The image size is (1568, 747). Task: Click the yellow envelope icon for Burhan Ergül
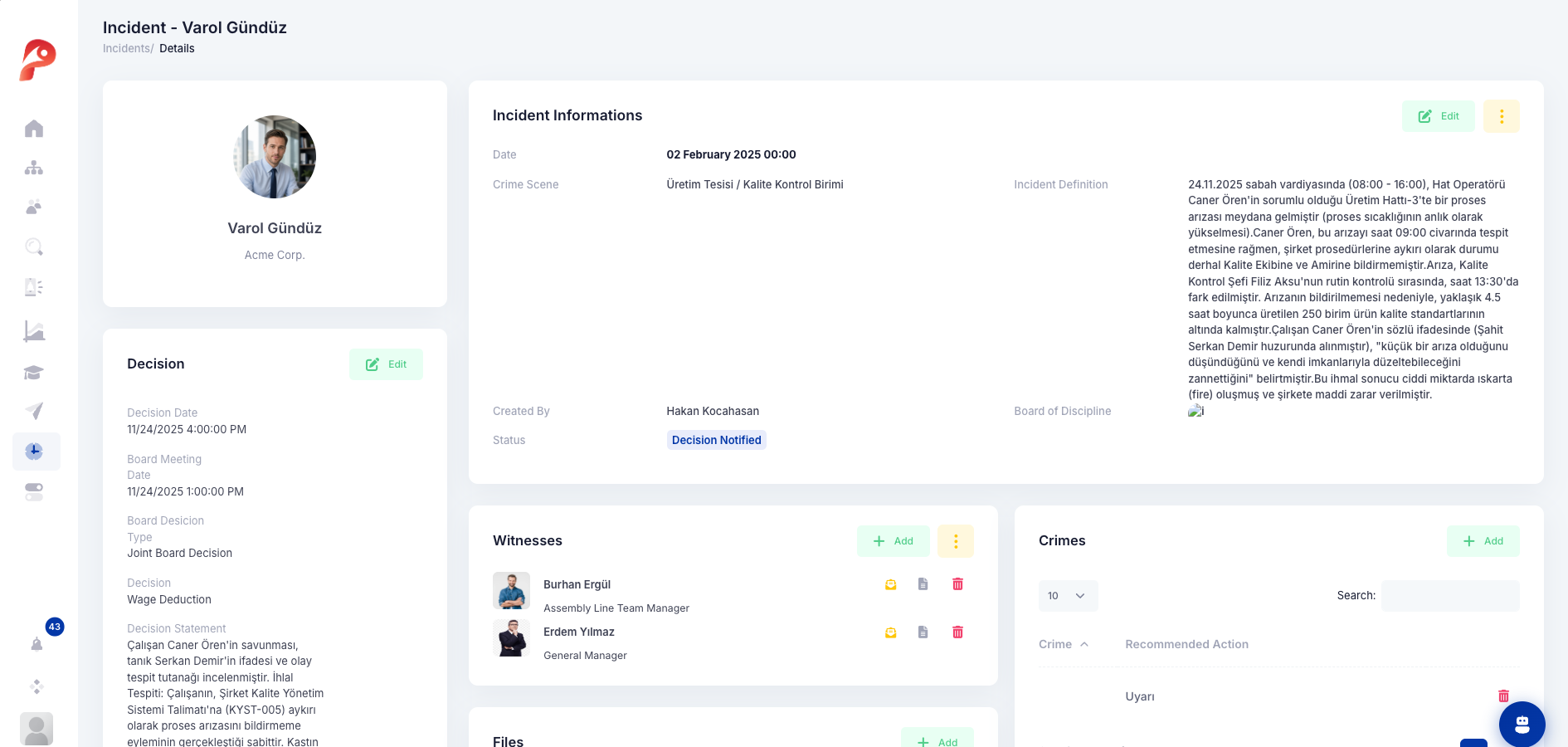point(890,584)
